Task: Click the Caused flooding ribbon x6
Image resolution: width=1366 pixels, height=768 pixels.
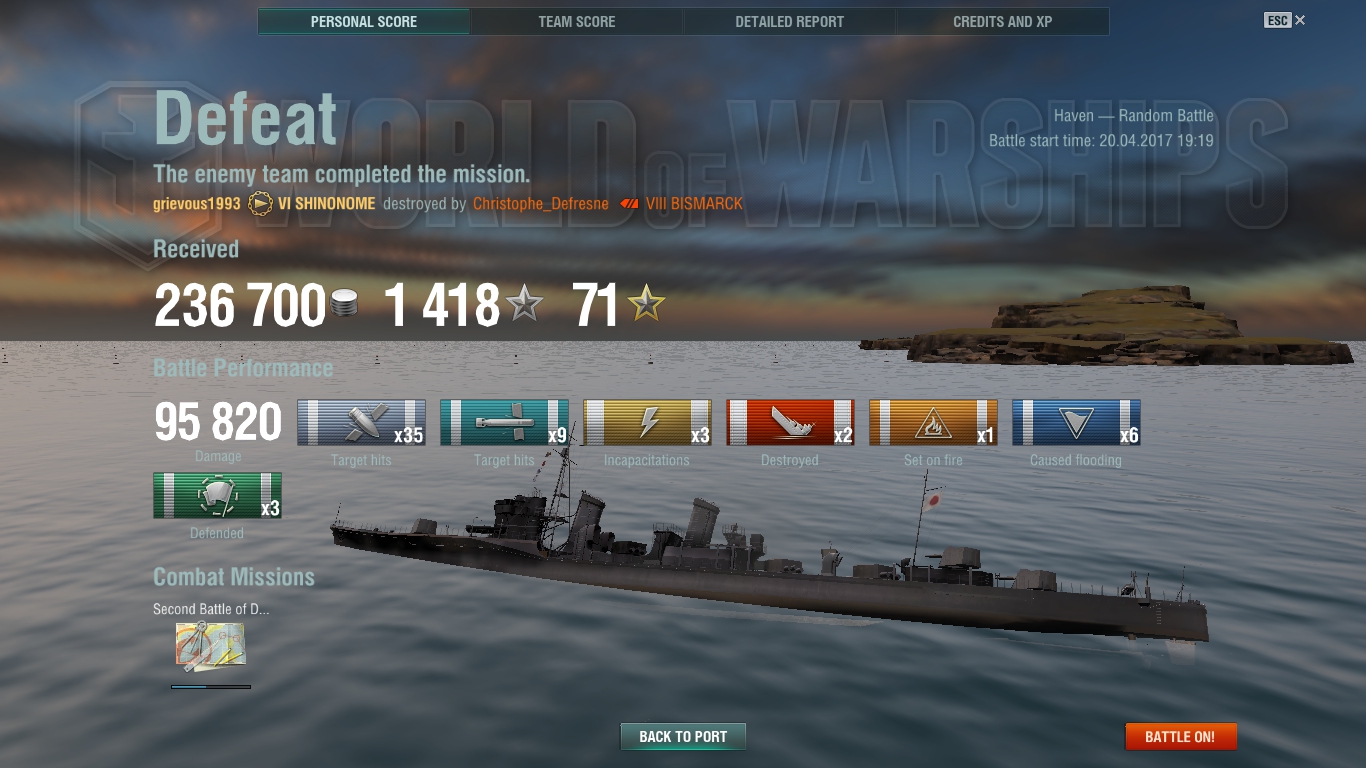Action: [1076, 422]
